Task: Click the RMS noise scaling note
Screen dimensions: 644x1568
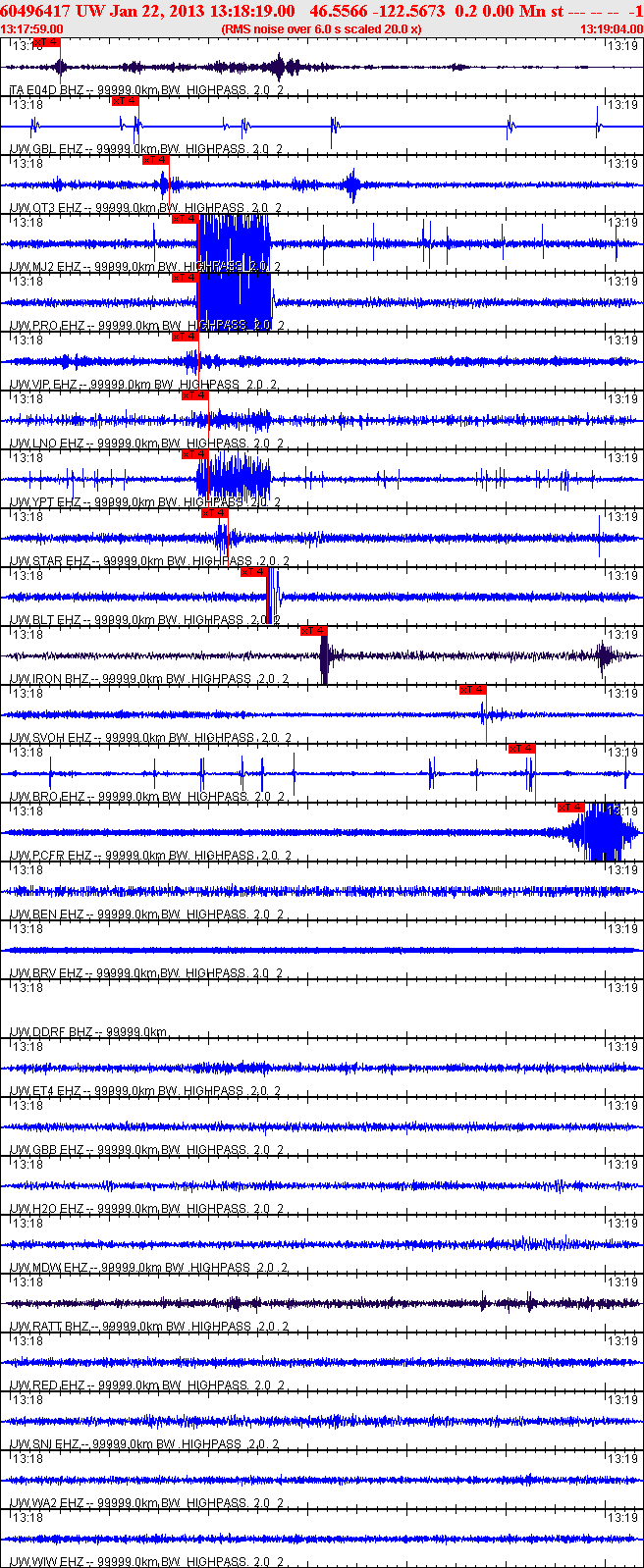Action: [x=322, y=29]
